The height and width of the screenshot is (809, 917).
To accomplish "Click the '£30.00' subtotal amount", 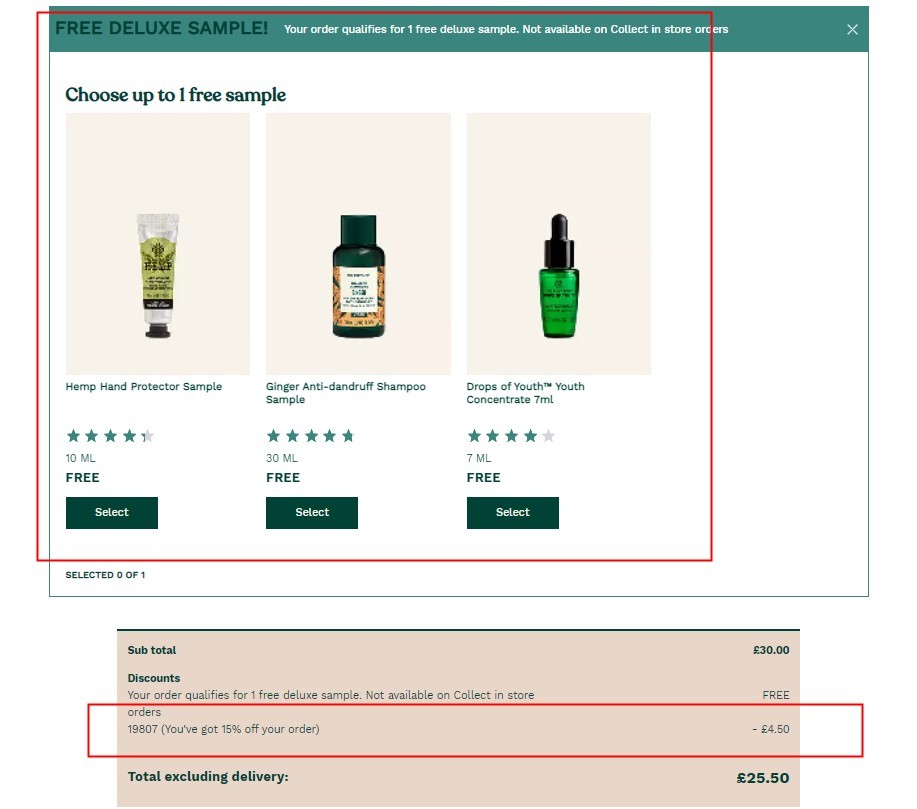I will point(771,650).
